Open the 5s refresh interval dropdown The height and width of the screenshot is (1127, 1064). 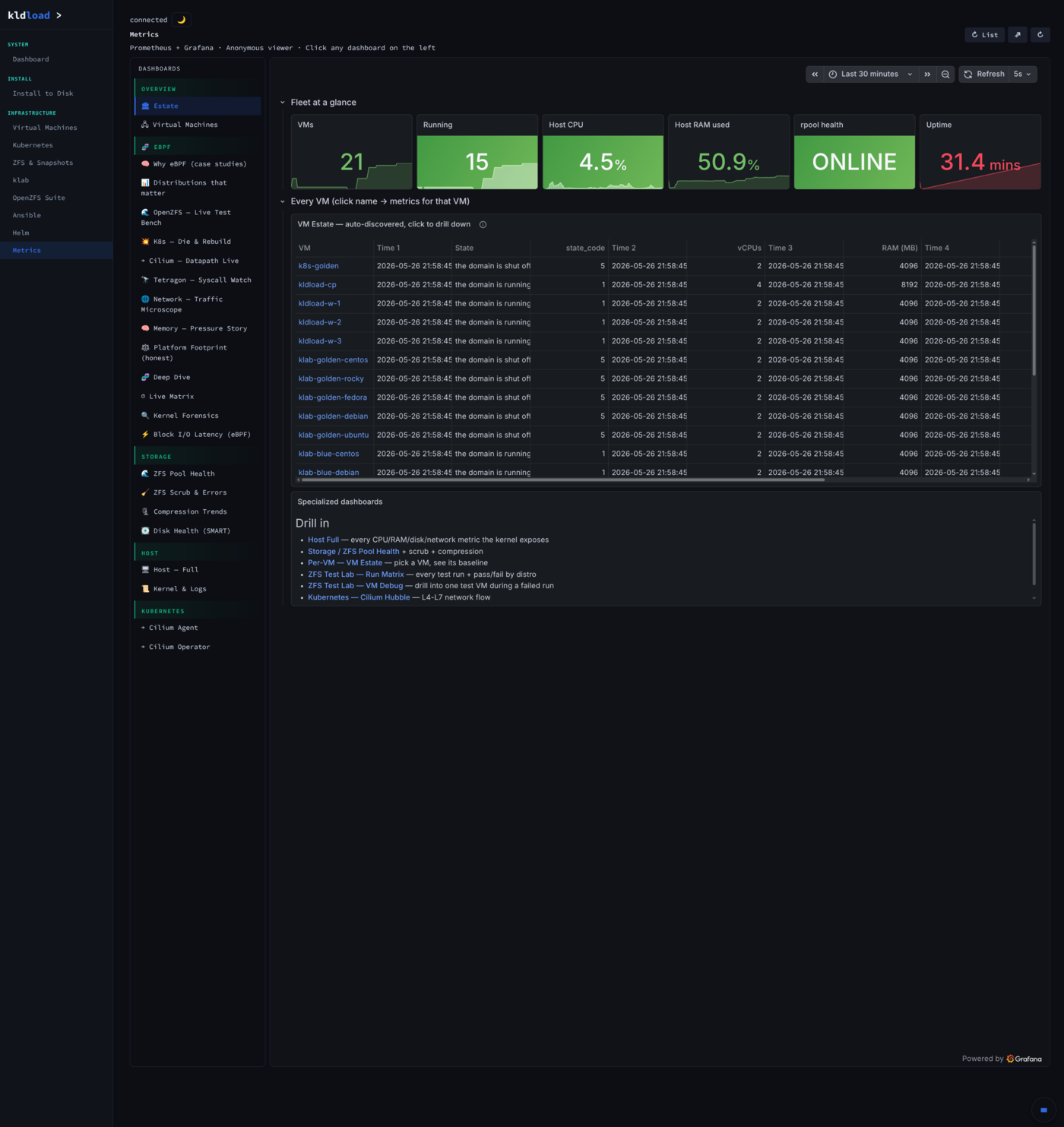click(x=1022, y=74)
